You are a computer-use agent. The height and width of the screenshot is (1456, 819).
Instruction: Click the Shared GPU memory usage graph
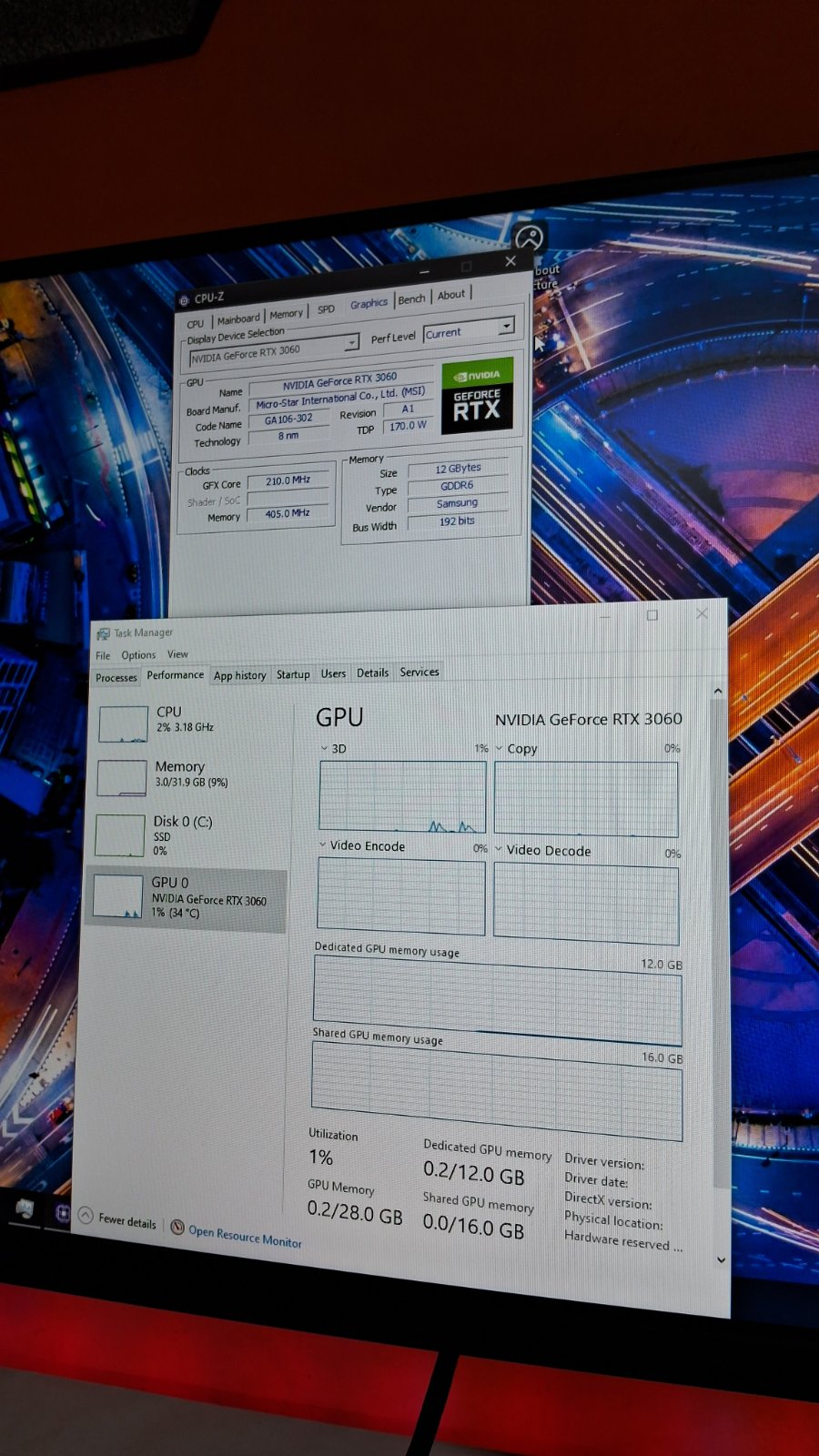496,1091
